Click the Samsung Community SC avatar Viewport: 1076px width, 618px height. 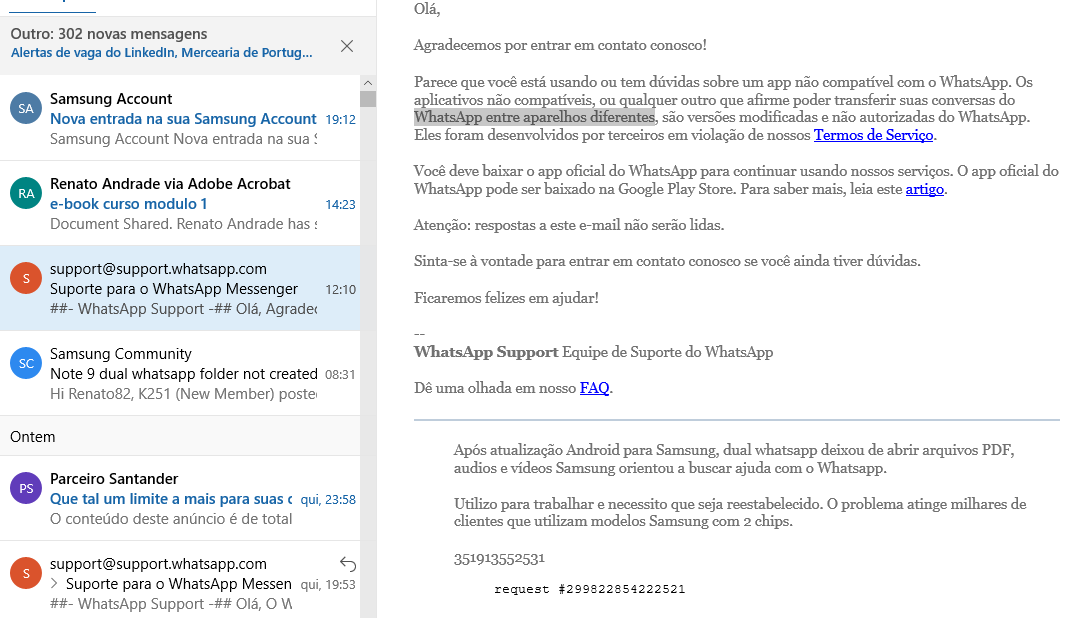tap(26, 363)
